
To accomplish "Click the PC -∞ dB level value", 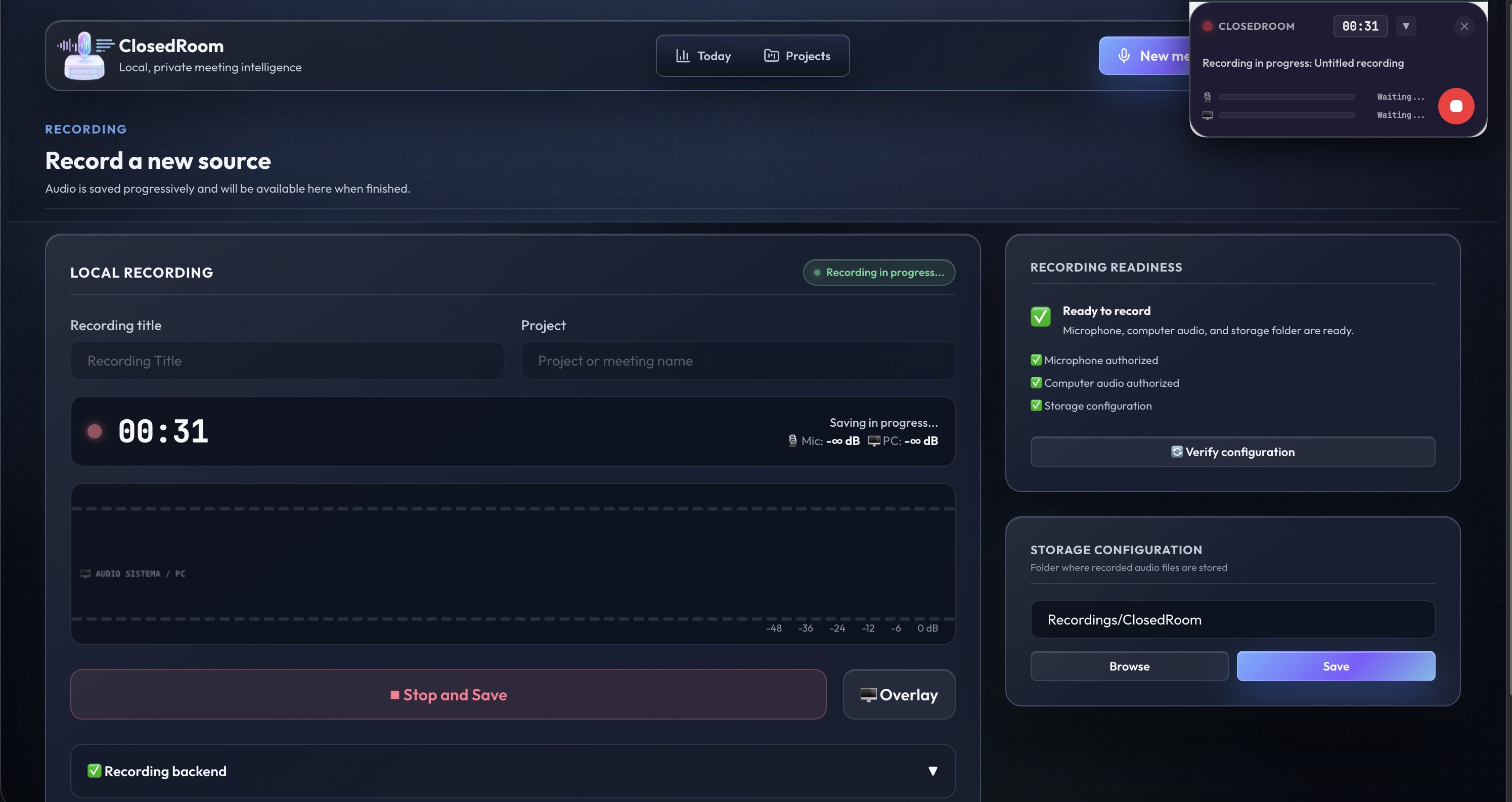I will click(921, 440).
